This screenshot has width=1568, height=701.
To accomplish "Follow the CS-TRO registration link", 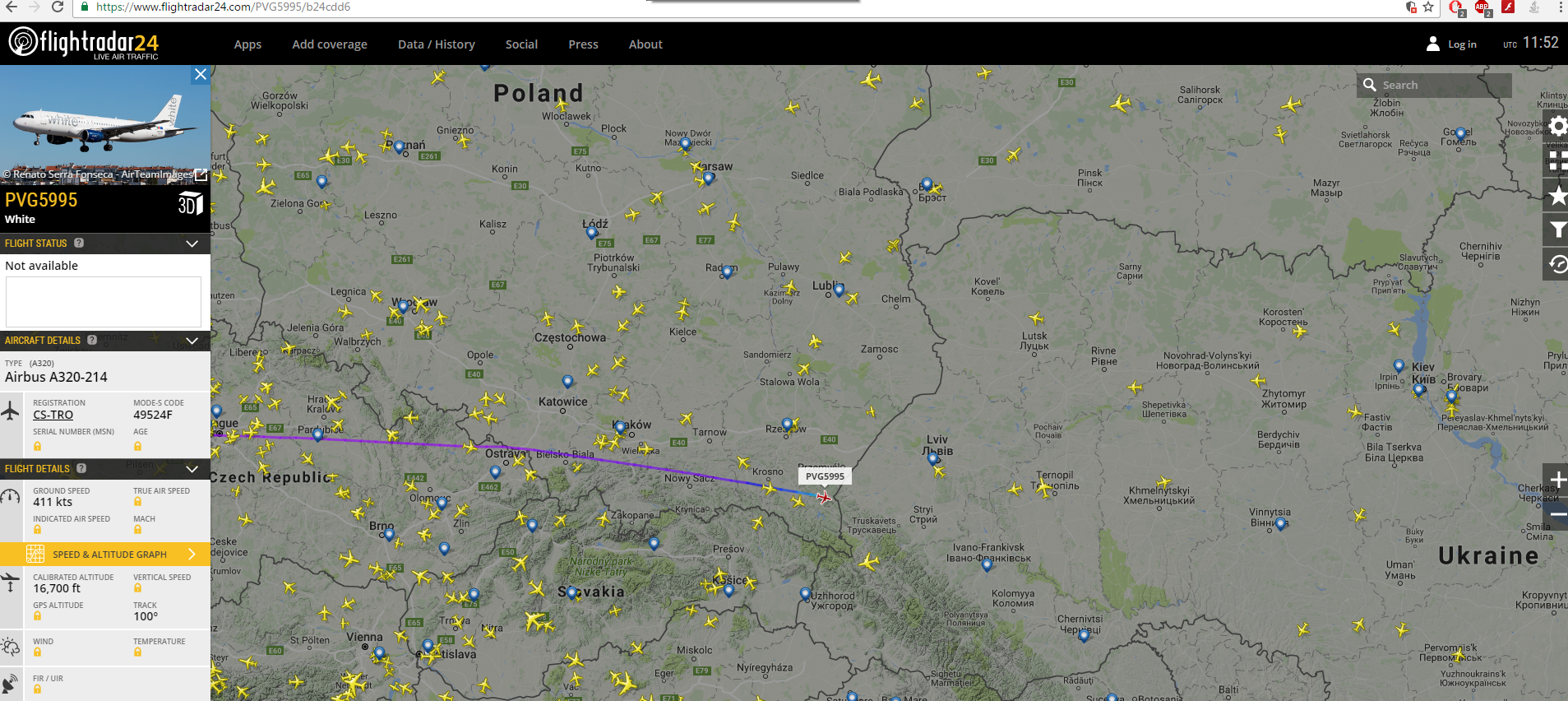I will pos(53,415).
